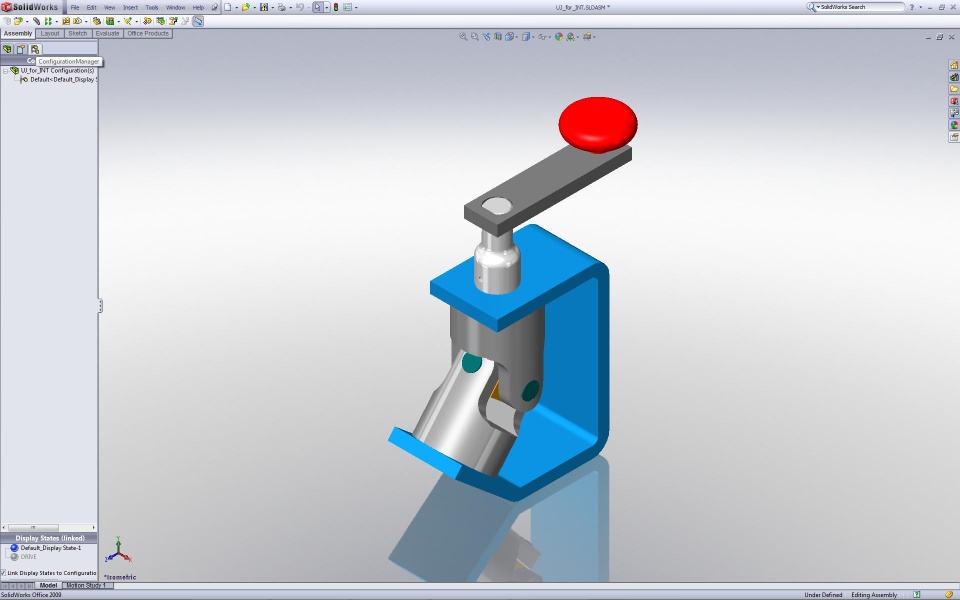This screenshot has height=600, width=960.
Task: Open the red task pane Search icon
Action: [954, 101]
